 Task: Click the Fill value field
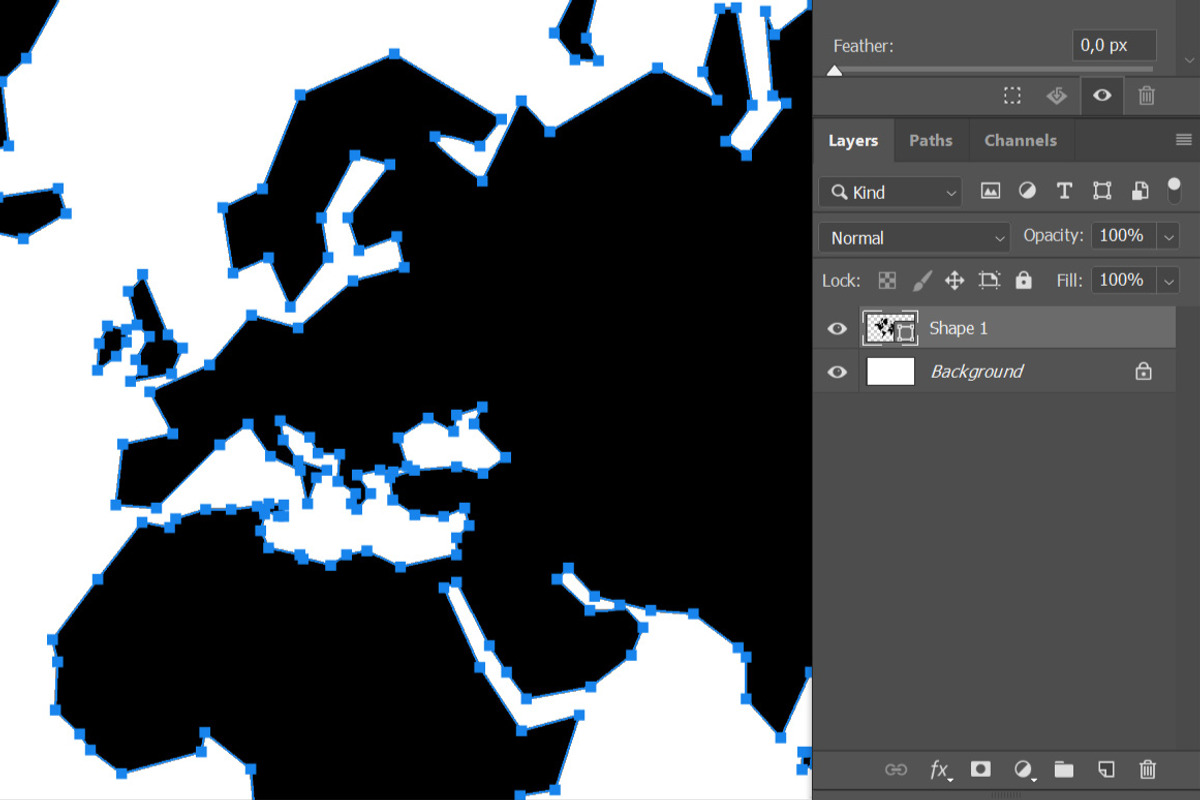click(x=1123, y=281)
